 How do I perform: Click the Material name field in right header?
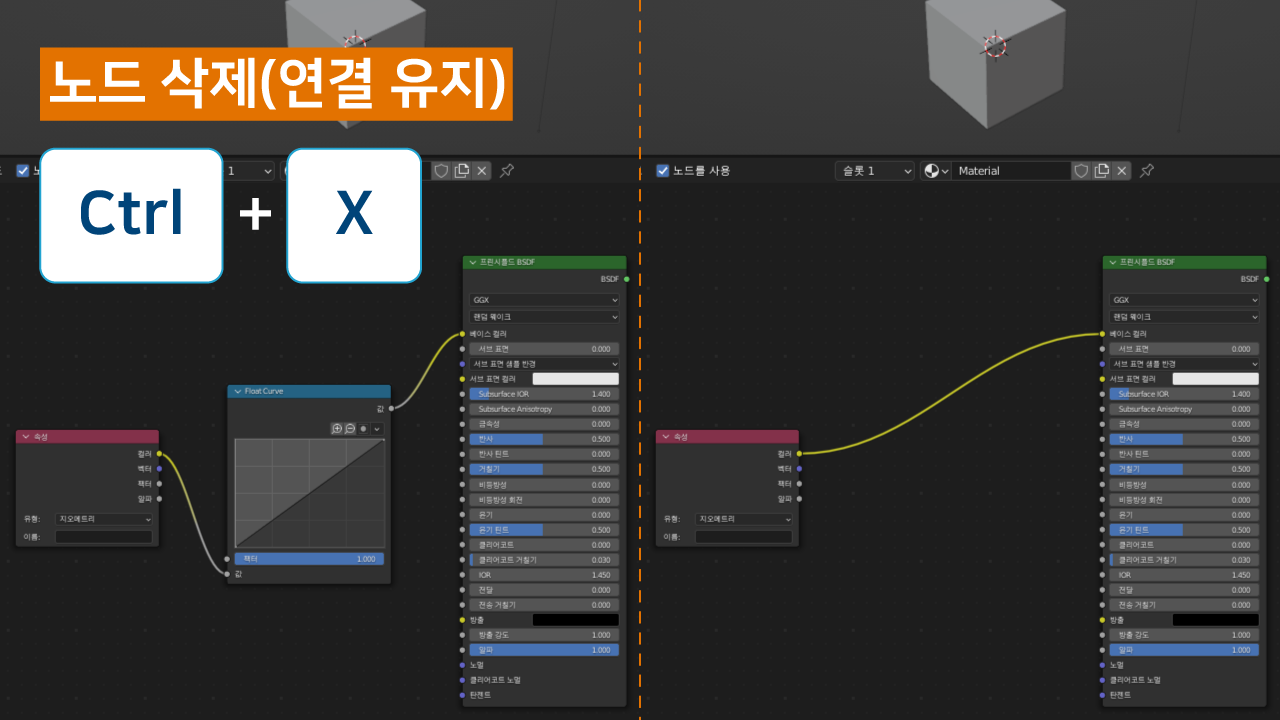coord(1010,171)
